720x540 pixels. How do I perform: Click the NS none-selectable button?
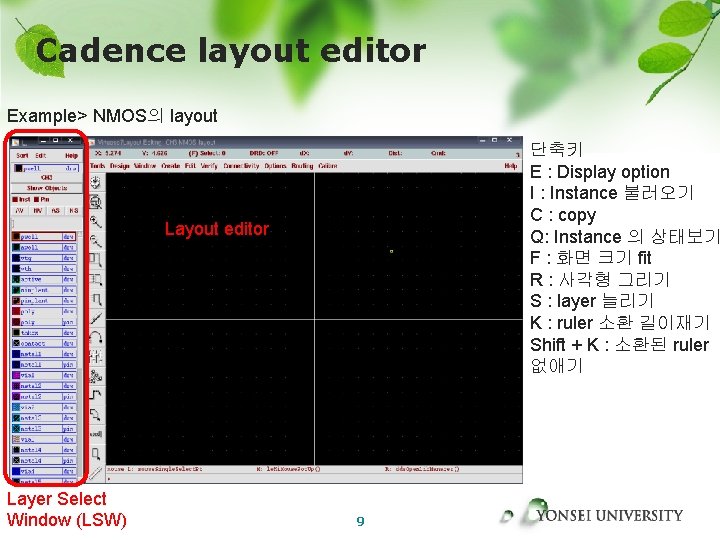click(73, 211)
